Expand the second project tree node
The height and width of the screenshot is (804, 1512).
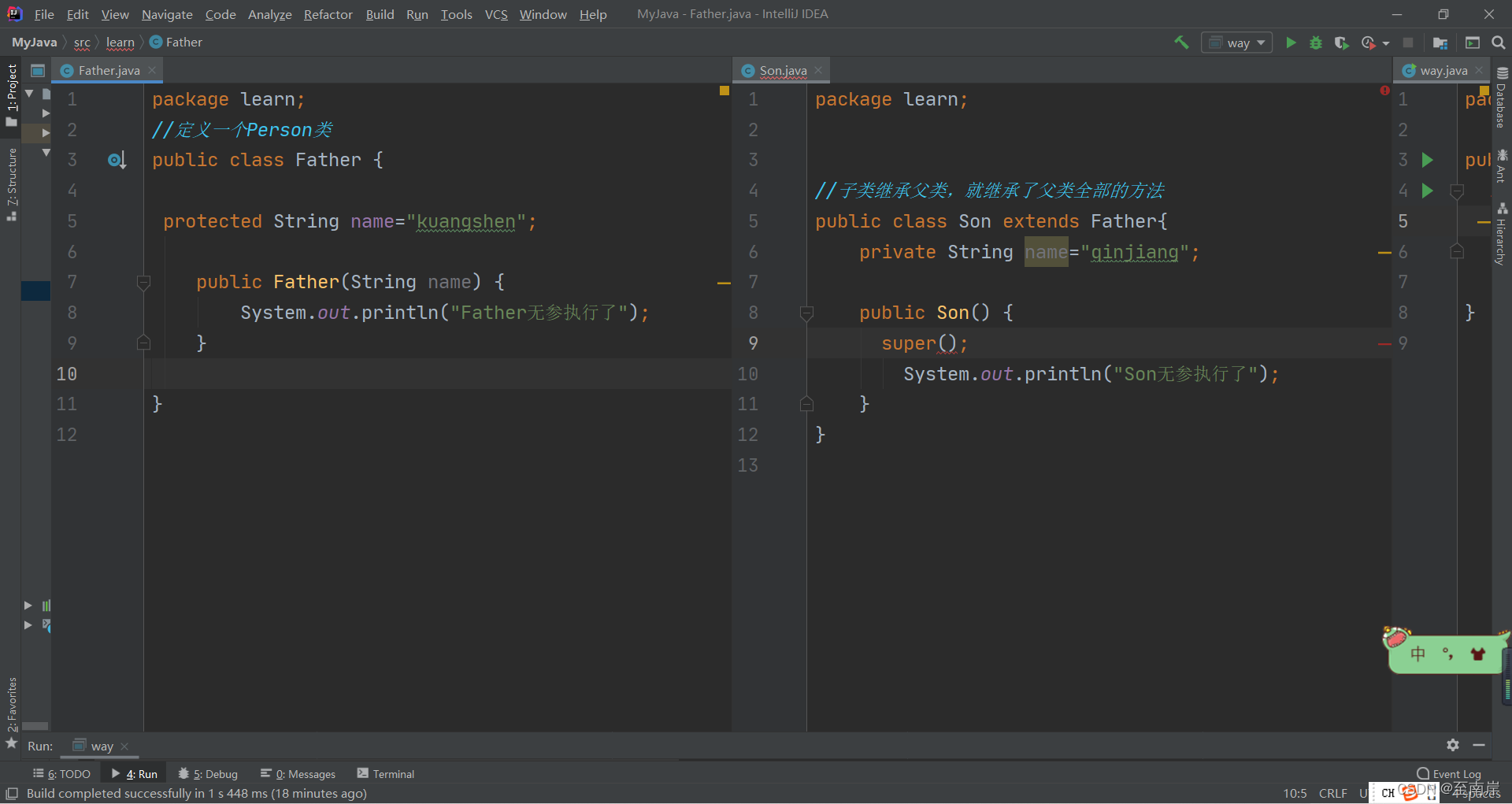pos(46,113)
